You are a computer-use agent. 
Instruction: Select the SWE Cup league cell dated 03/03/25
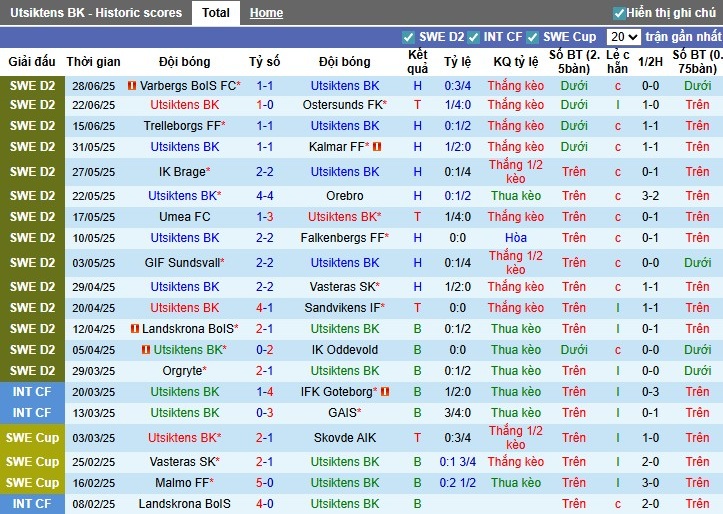32,438
